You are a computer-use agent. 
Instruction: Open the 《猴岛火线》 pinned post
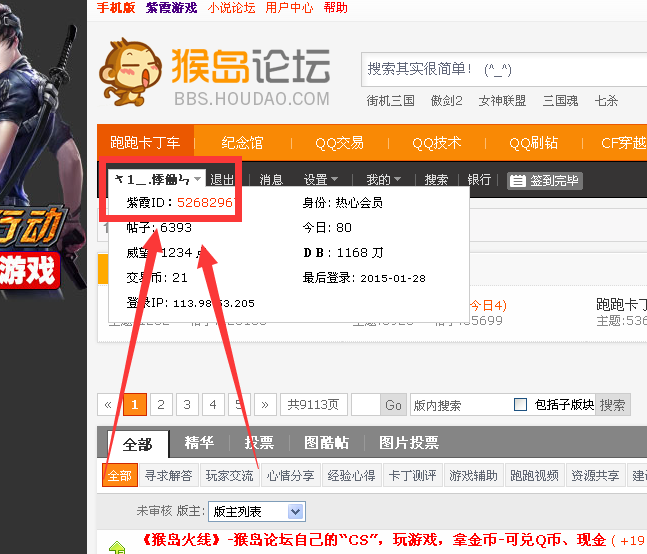tap(373, 540)
